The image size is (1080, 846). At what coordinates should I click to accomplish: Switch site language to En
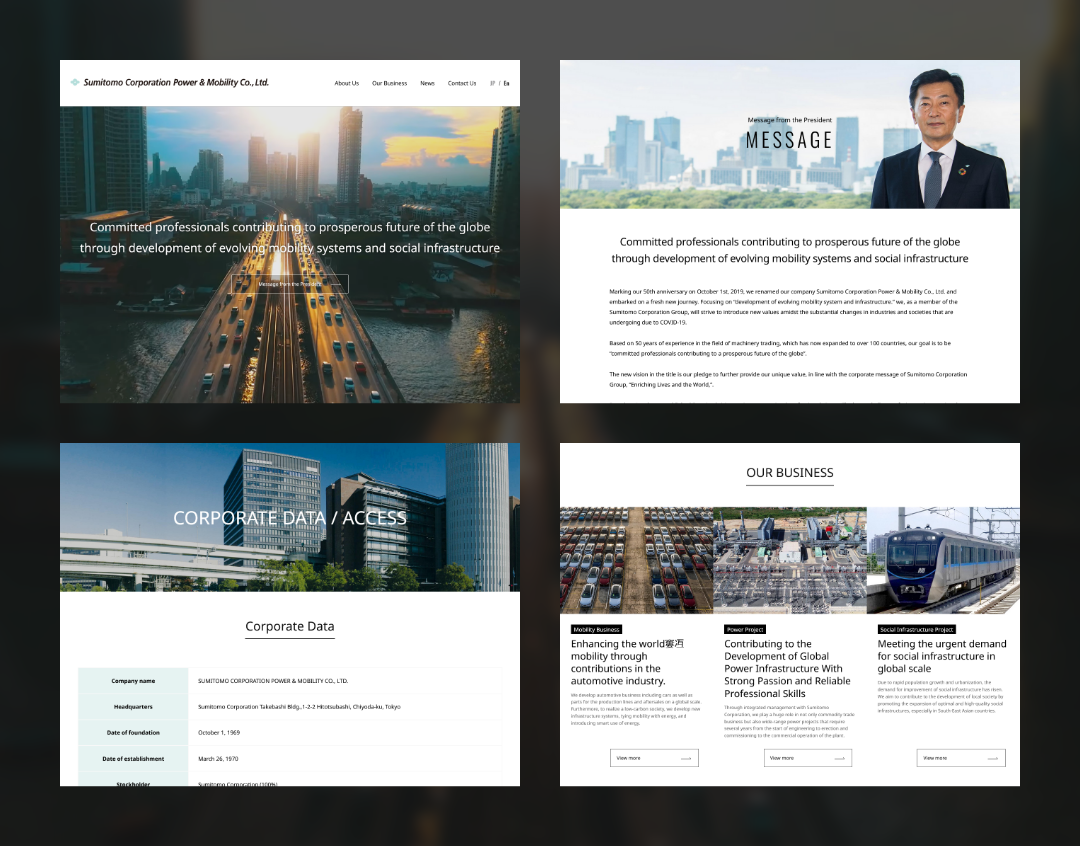(506, 84)
